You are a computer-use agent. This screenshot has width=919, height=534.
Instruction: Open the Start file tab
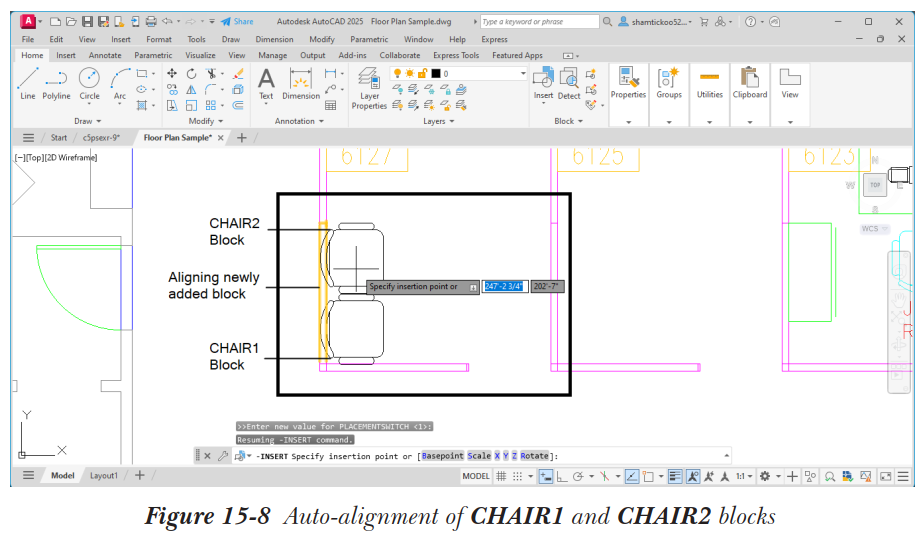[x=59, y=138]
